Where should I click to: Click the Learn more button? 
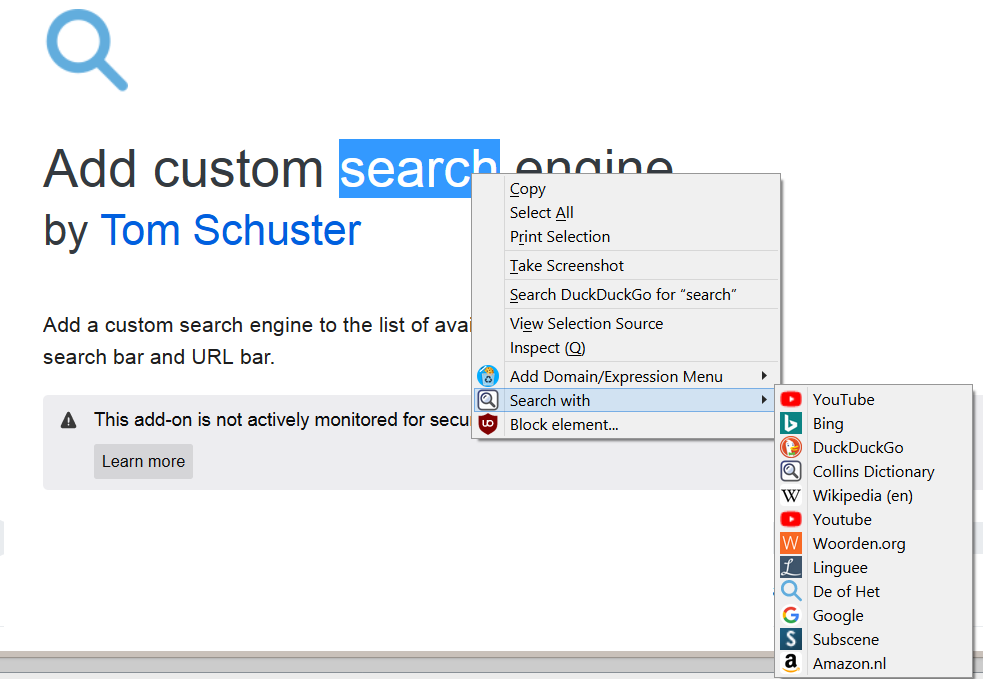coord(144,461)
